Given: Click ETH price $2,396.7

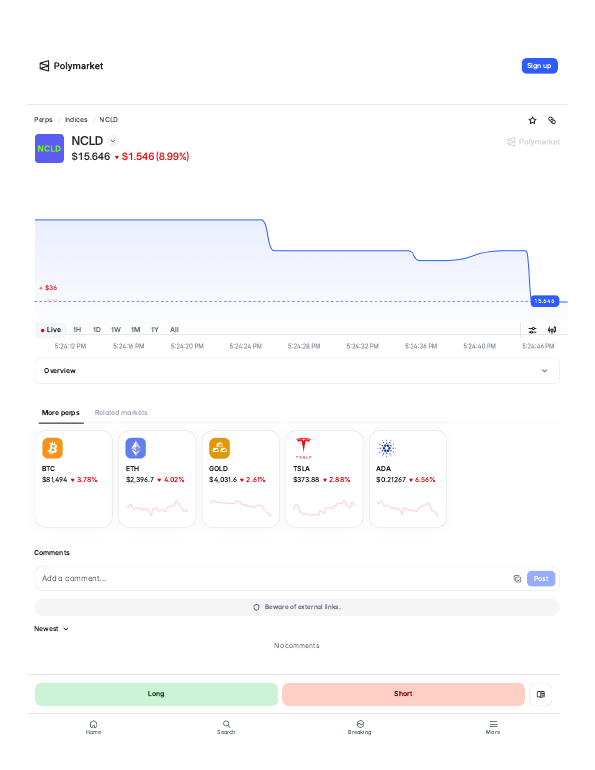Looking at the screenshot, I should (x=140, y=480).
